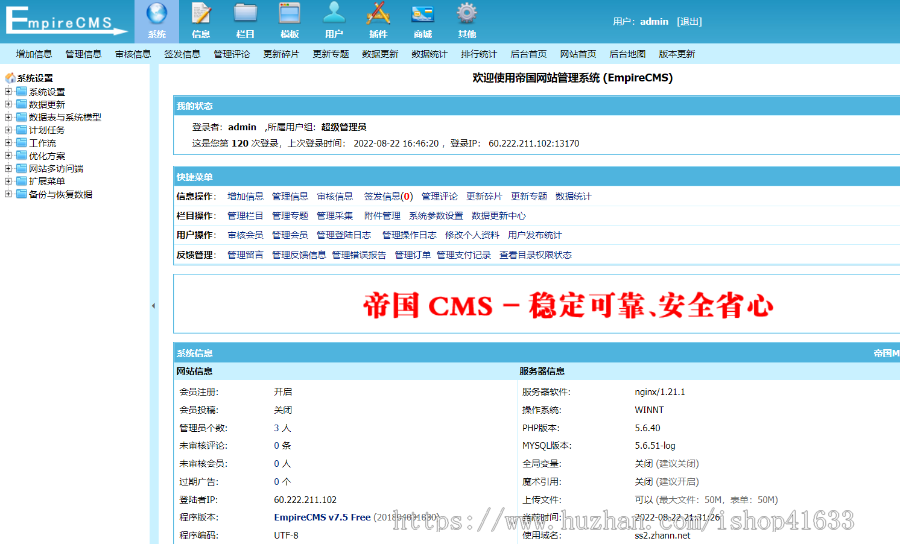Image resolution: width=900 pixels, height=544 pixels.
Task: Select 数据统计 in the sub menu bar
Action: pyautogui.click(x=429, y=54)
